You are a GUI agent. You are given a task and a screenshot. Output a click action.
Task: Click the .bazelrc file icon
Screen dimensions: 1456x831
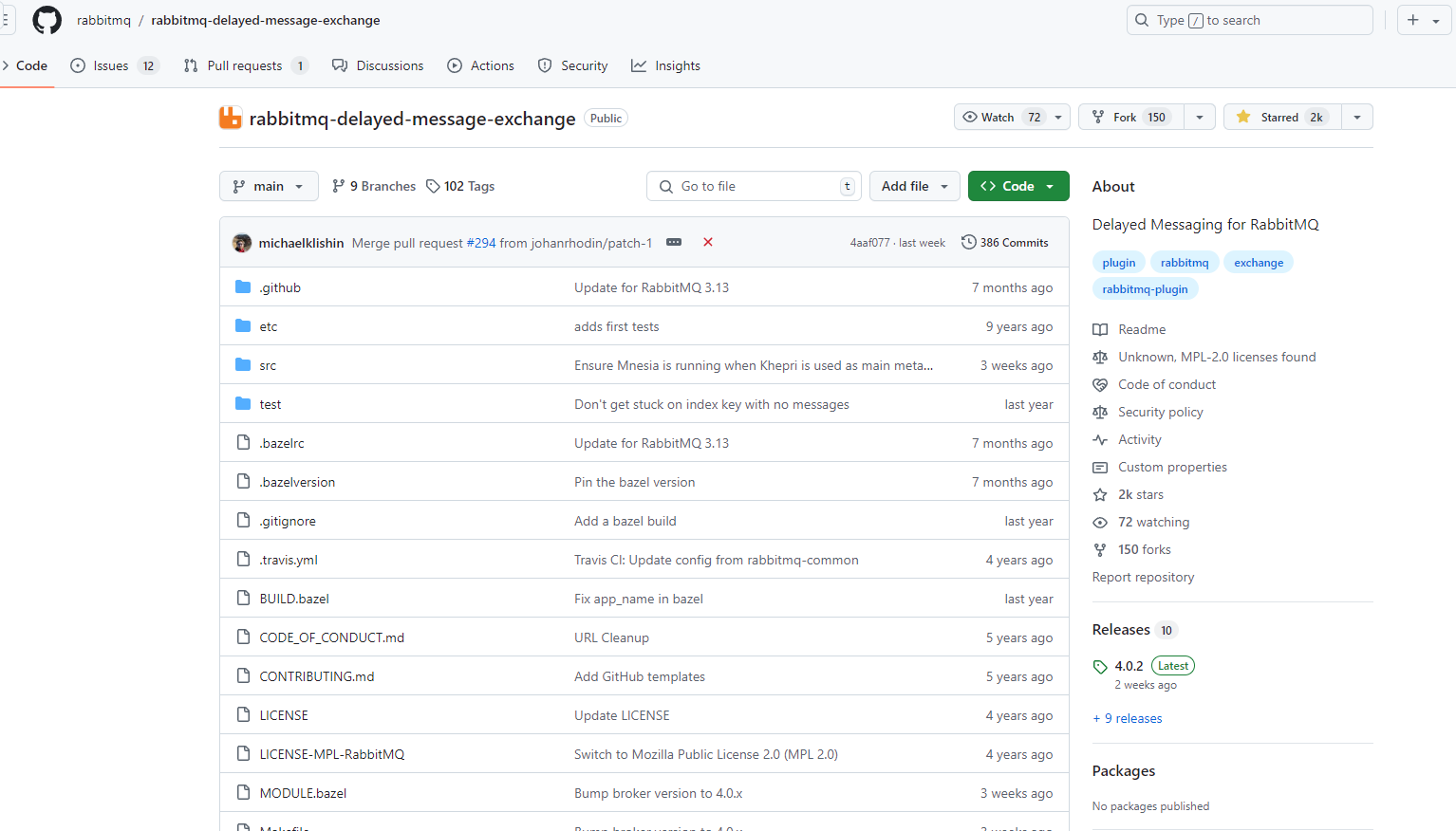tap(243, 442)
